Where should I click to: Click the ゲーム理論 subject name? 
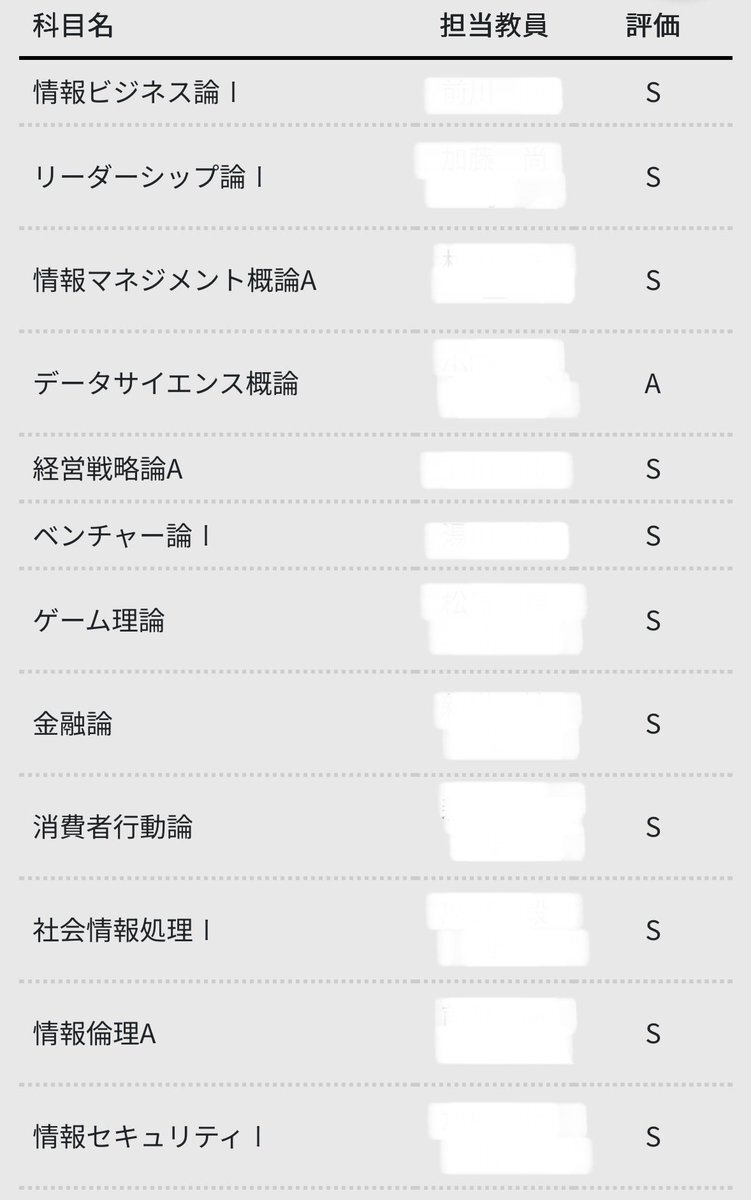pyautogui.click(x=99, y=621)
